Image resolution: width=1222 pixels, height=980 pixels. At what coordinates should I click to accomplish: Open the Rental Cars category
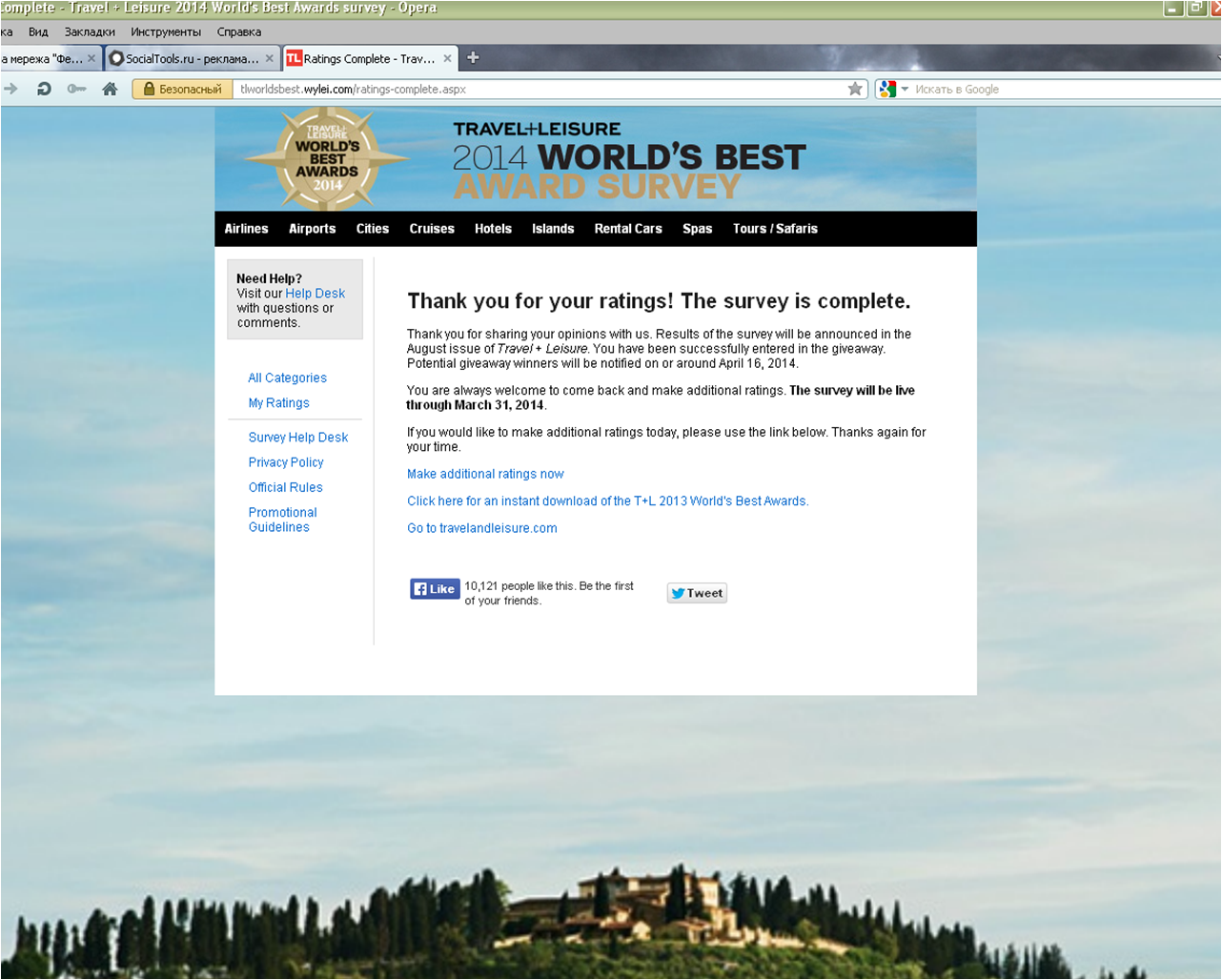[628, 229]
